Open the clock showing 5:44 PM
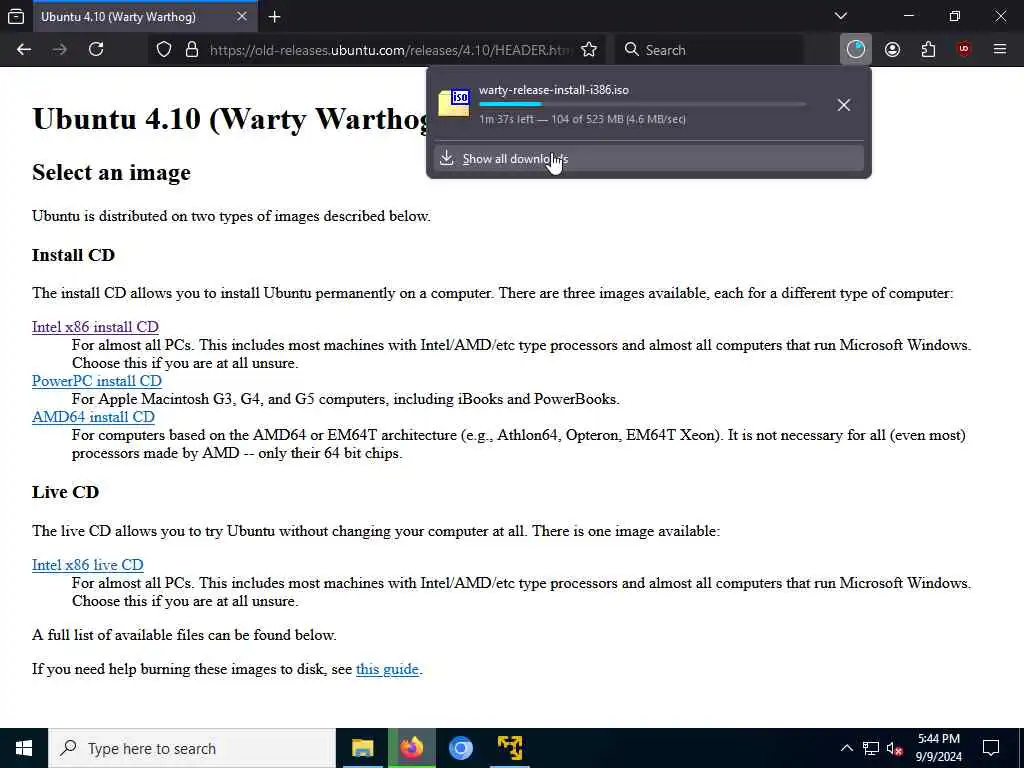 pos(938,748)
